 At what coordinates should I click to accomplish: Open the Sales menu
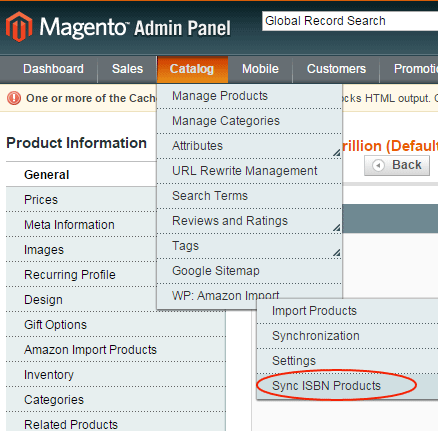(x=127, y=69)
